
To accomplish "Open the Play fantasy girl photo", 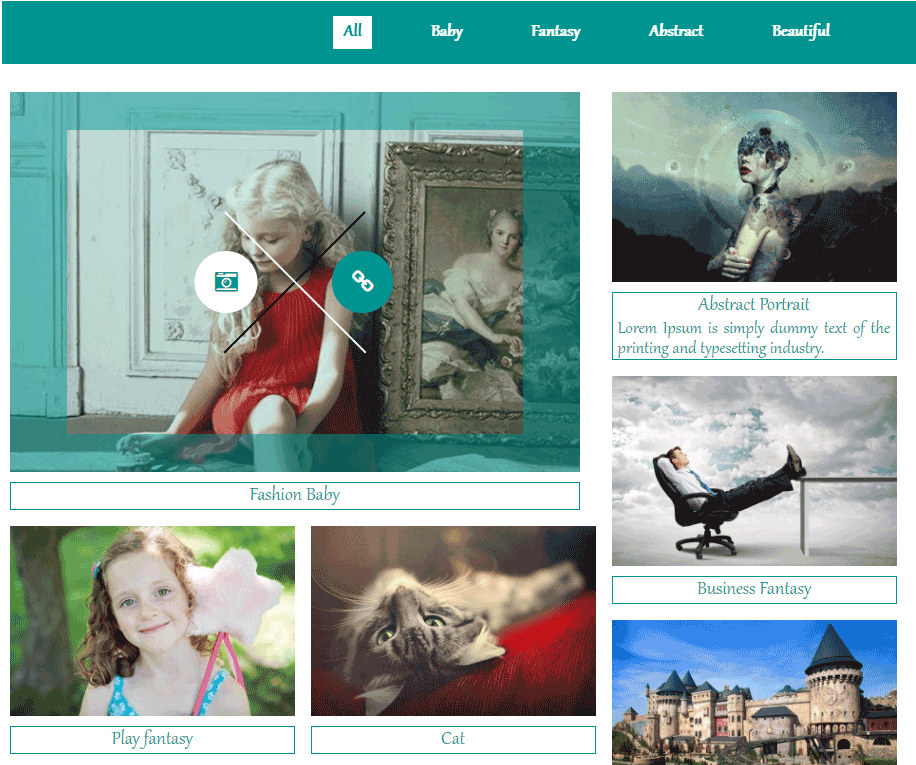I will click(152, 621).
